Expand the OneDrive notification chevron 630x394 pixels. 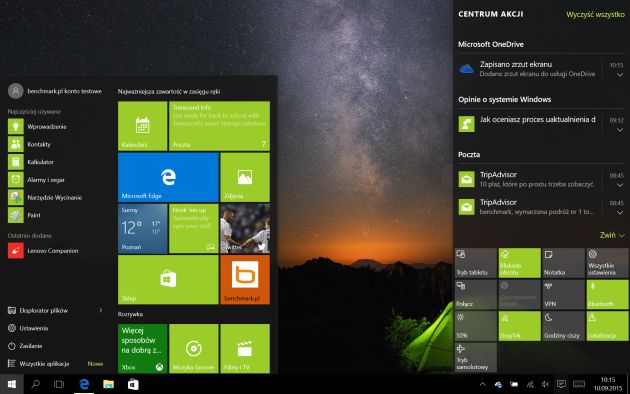(x=620, y=75)
